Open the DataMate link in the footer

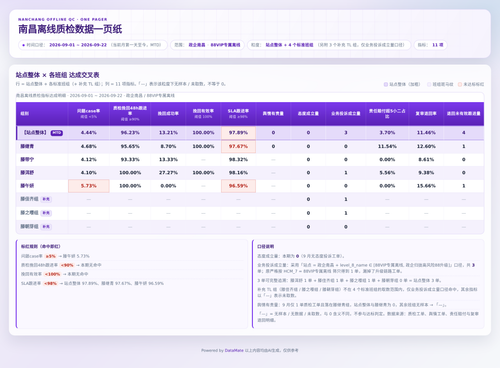point(234,350)
